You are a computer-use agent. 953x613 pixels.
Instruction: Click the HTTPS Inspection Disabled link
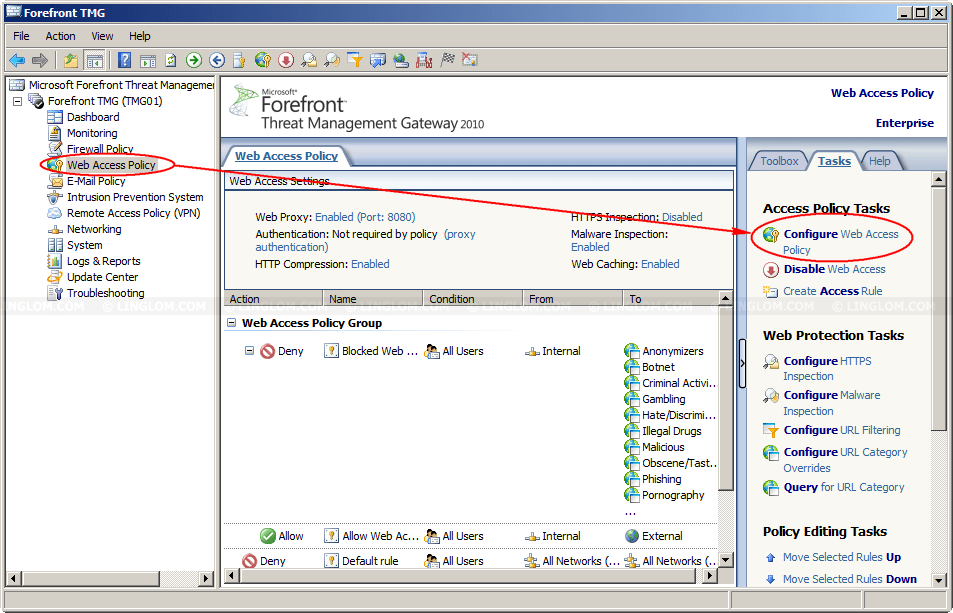point(682,217)
